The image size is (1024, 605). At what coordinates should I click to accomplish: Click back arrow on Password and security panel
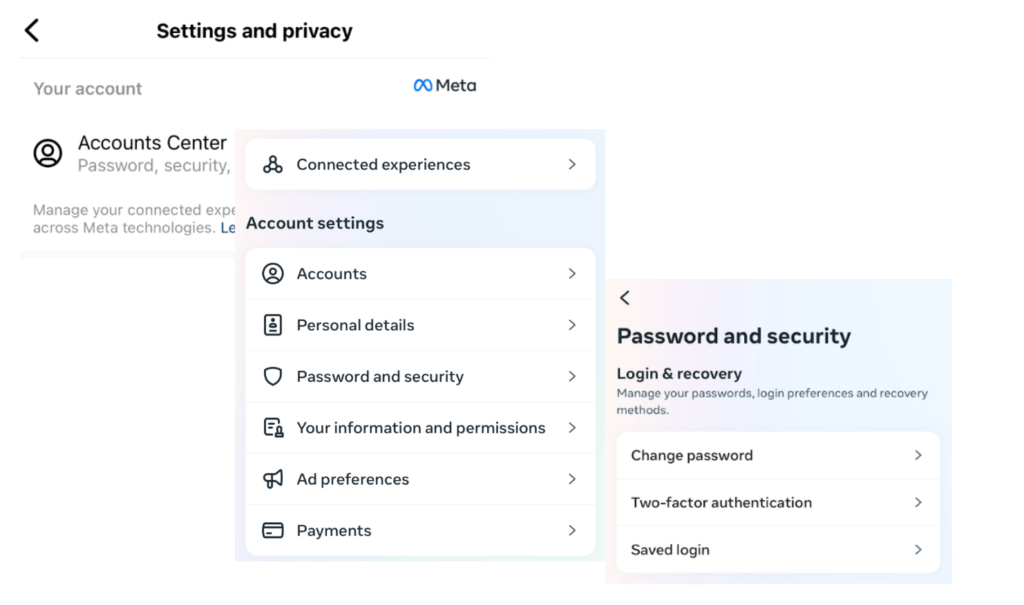(x=625, y=297)
